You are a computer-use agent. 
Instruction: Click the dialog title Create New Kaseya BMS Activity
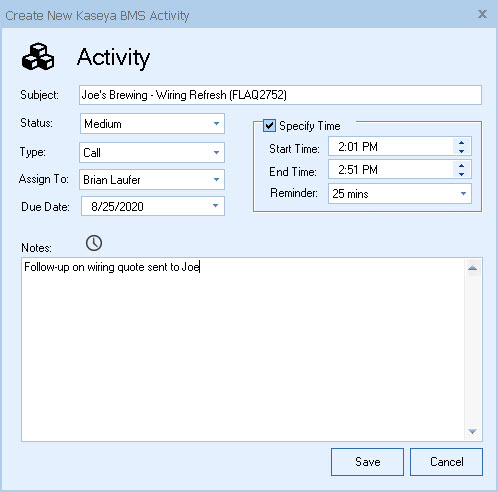(97, 16)
